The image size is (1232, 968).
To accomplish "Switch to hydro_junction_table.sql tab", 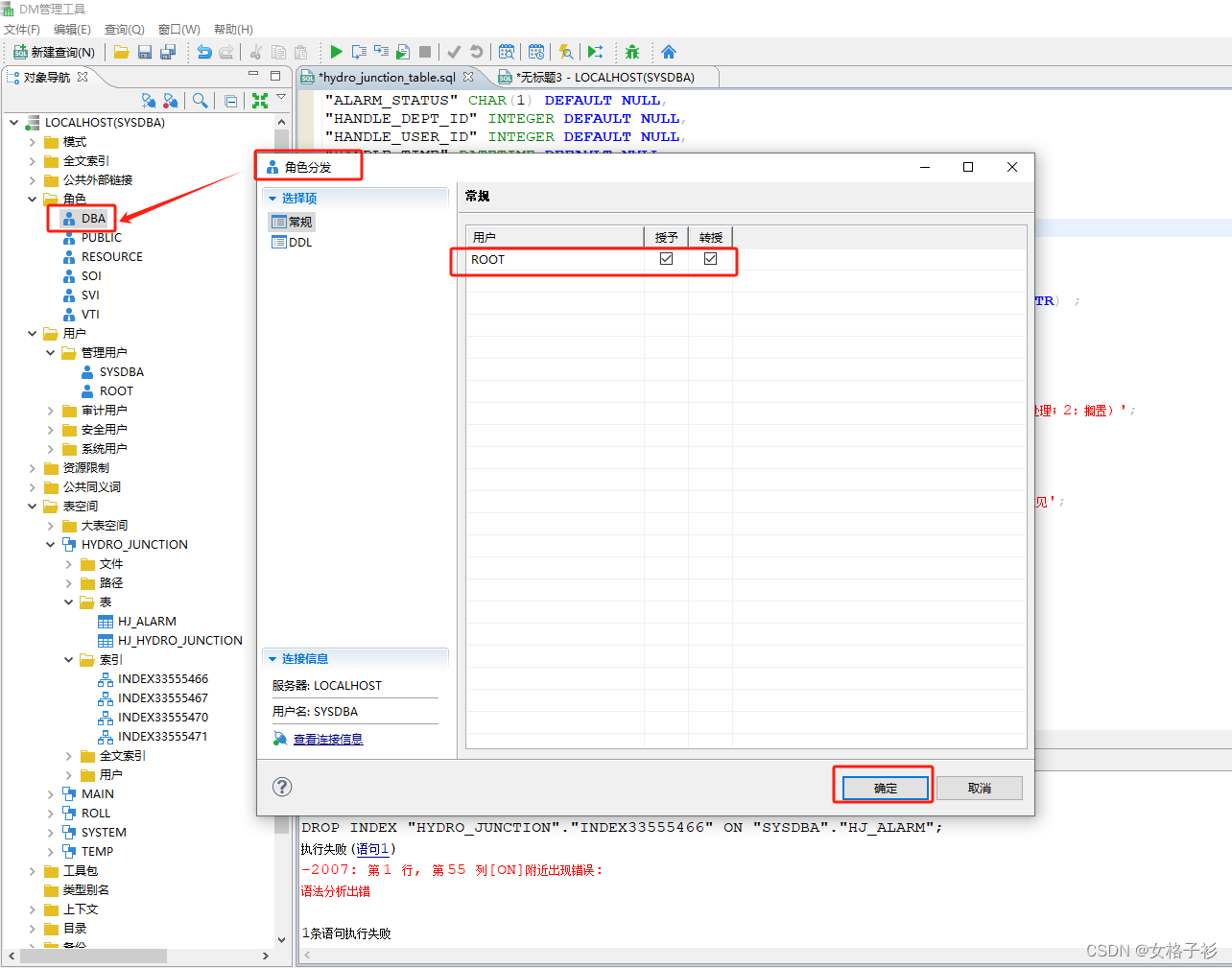I will pyautogui.click(x=387, y=77).
